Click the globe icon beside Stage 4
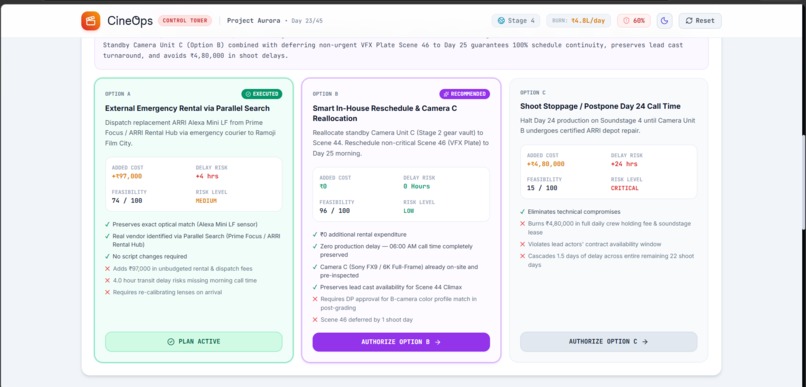 pyautogui.click(x=501, y=21)
